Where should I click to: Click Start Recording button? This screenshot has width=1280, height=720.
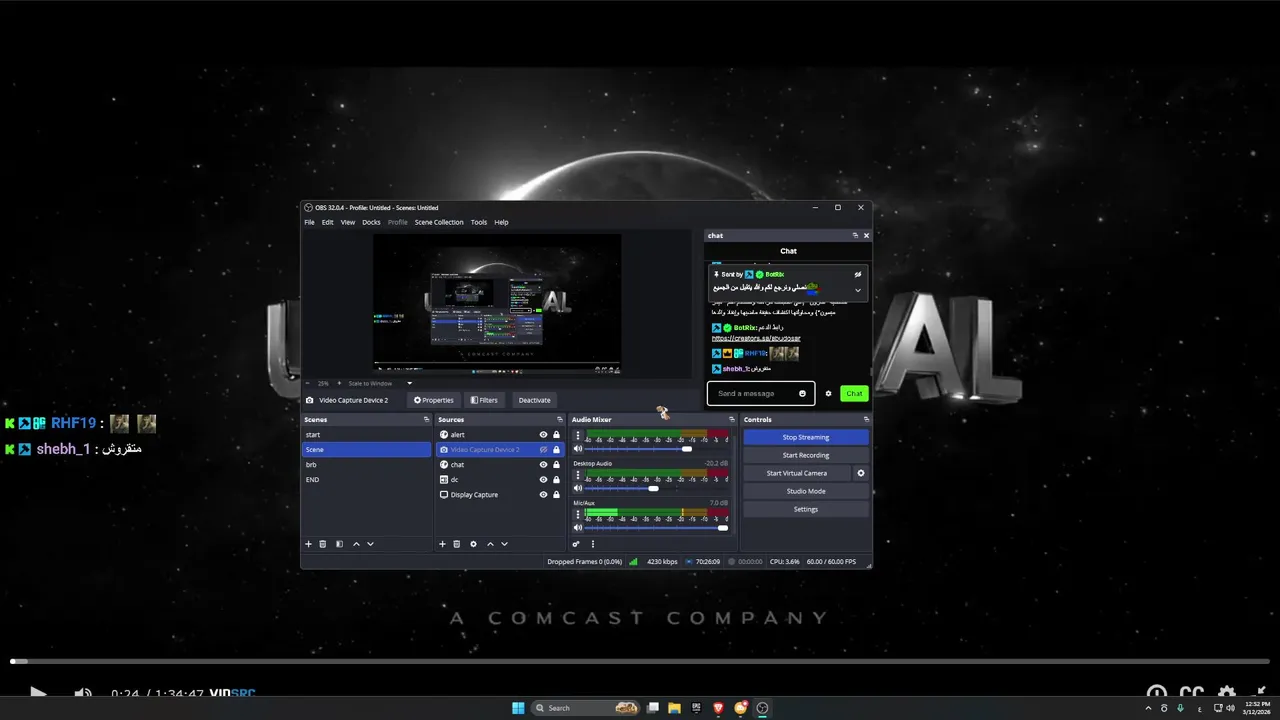coord(806,455)
